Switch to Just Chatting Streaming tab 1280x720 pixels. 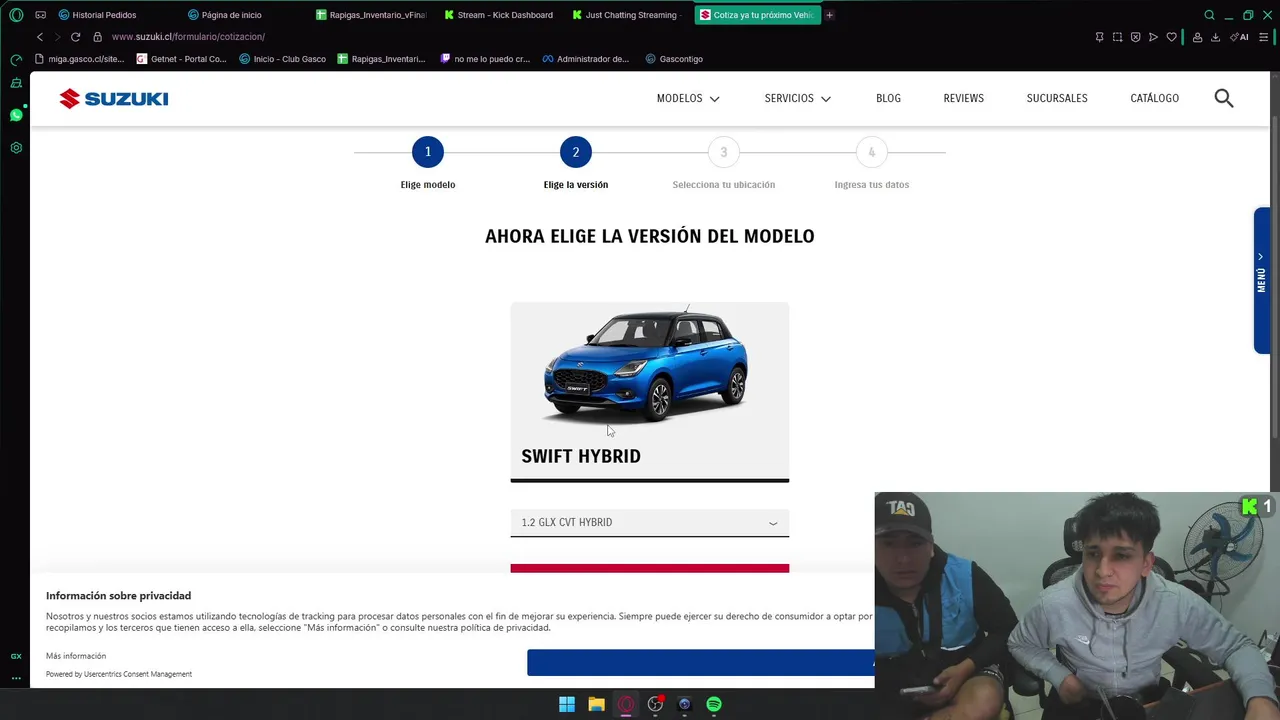(x=628, y=15)
